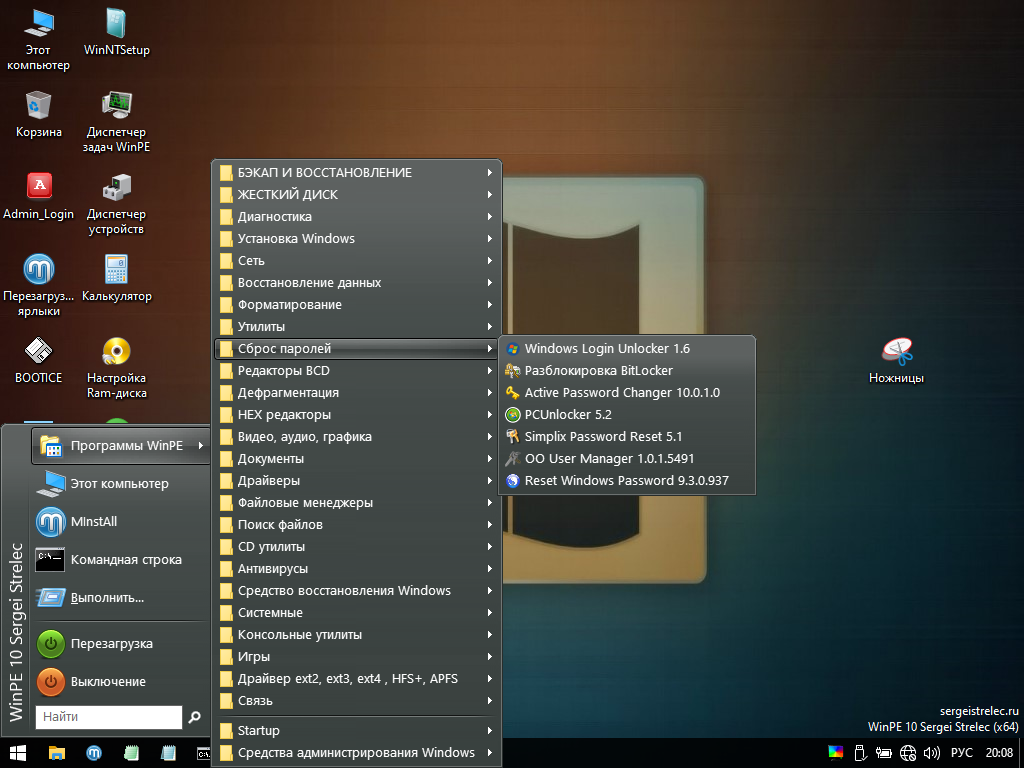
Task: Switch the РУС keyboard language indicator
Action: coord(962,753)
